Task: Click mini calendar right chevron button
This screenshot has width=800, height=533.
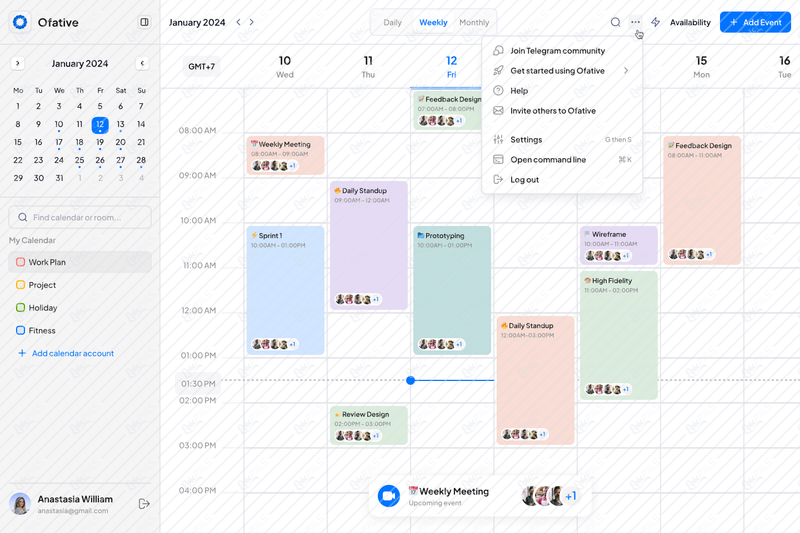Action: click(x=18, y=63)
